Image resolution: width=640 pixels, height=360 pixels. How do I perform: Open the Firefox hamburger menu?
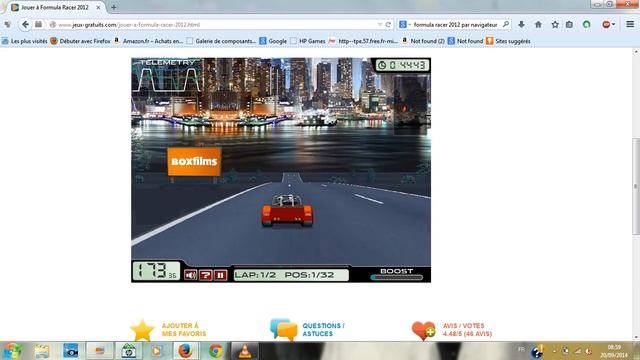click(x=630, y=24)
